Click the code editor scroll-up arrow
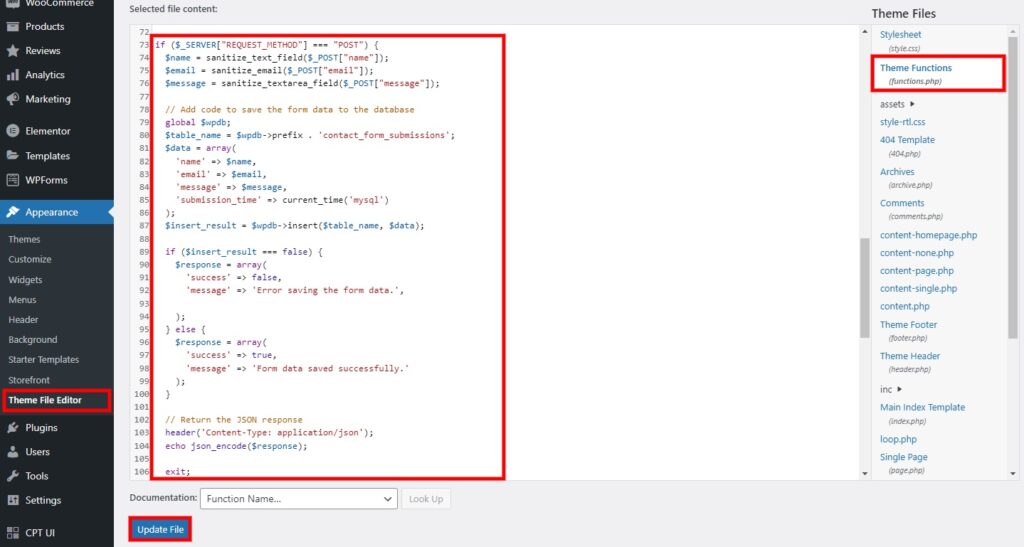1024x547 pixels. pyautogui.click(x=865, y=31)
